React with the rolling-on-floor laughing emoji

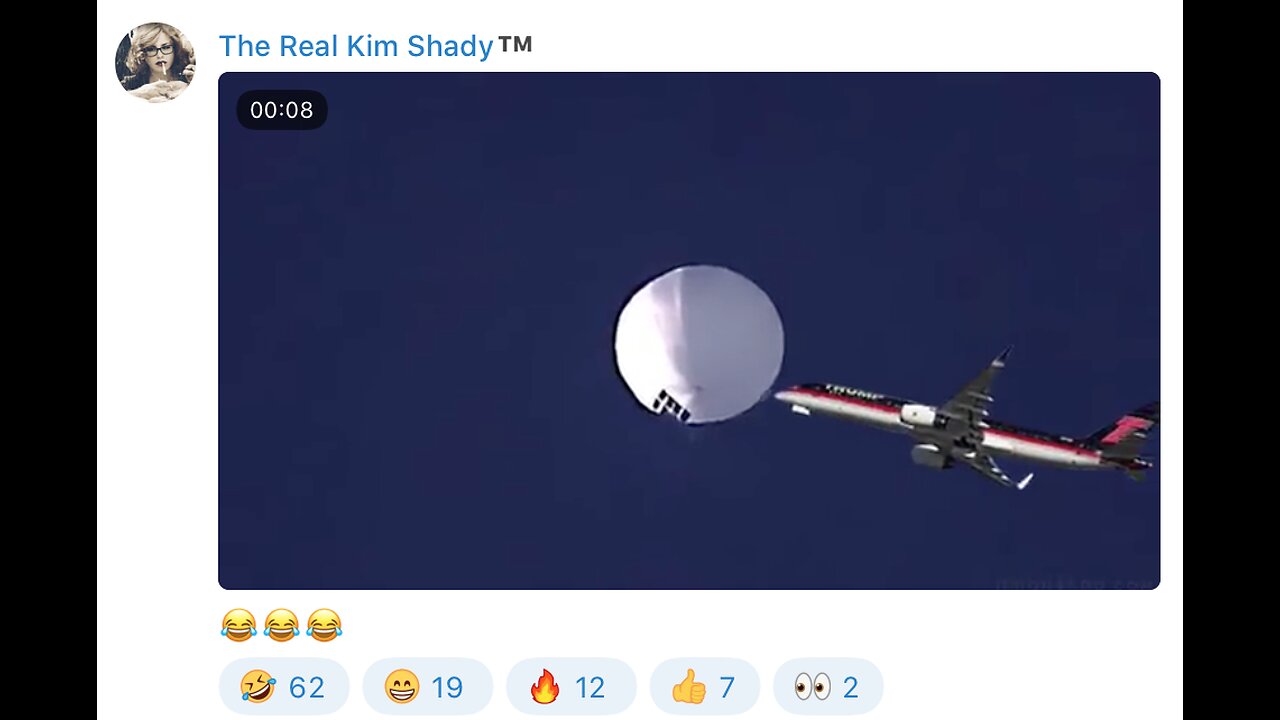click(258, 688)
